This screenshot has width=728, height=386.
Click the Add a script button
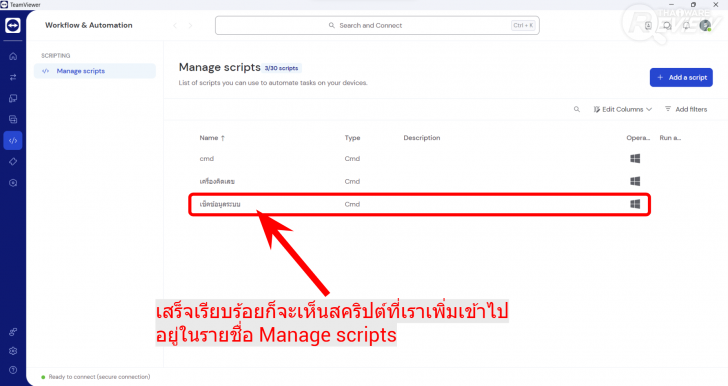tap(681, 78)
